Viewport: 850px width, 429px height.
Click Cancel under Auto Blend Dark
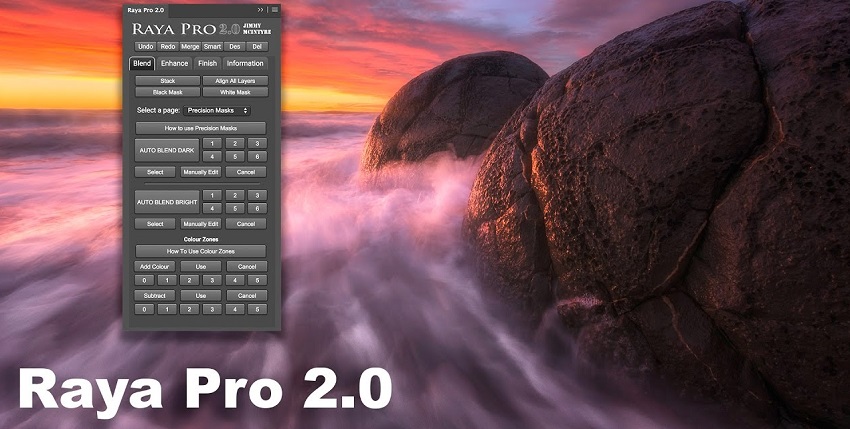[246, 172]
